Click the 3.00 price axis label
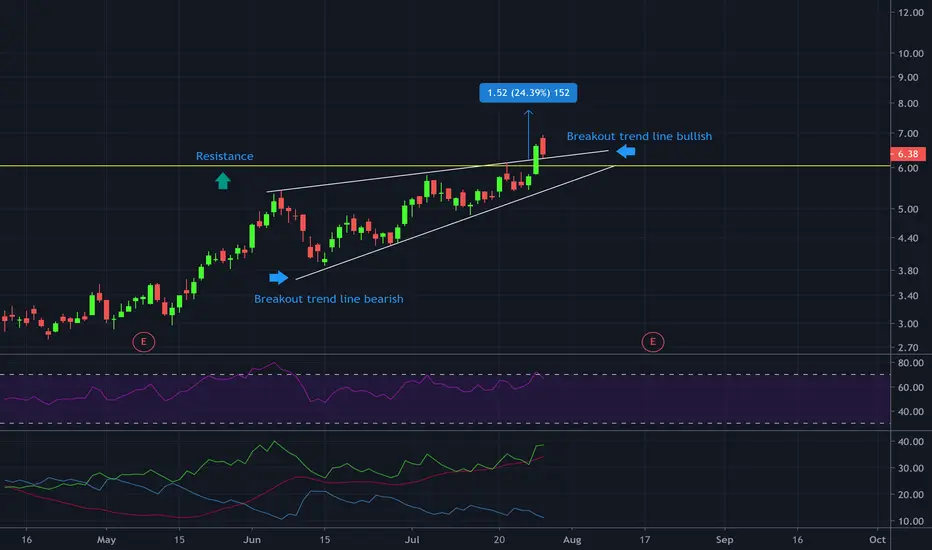 coord(908,324)
